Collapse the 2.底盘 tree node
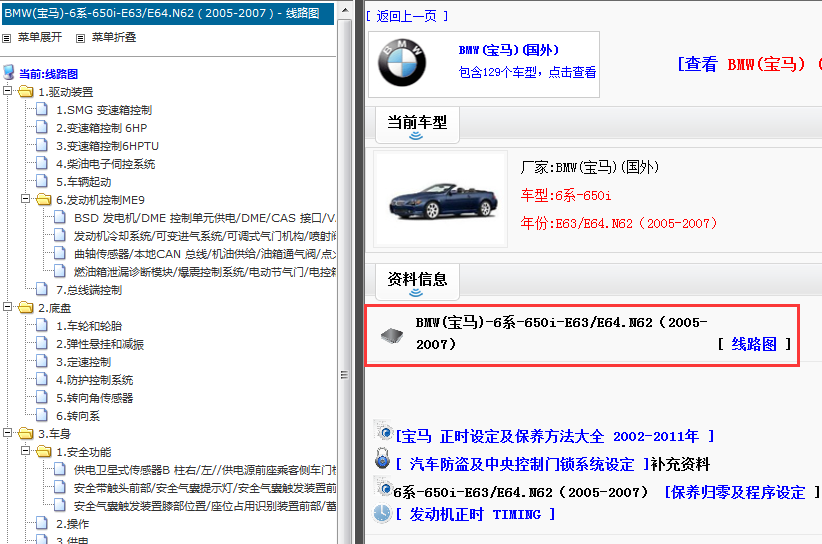The height and width of the screenshot is (544, 822). [x=7, y=307]
